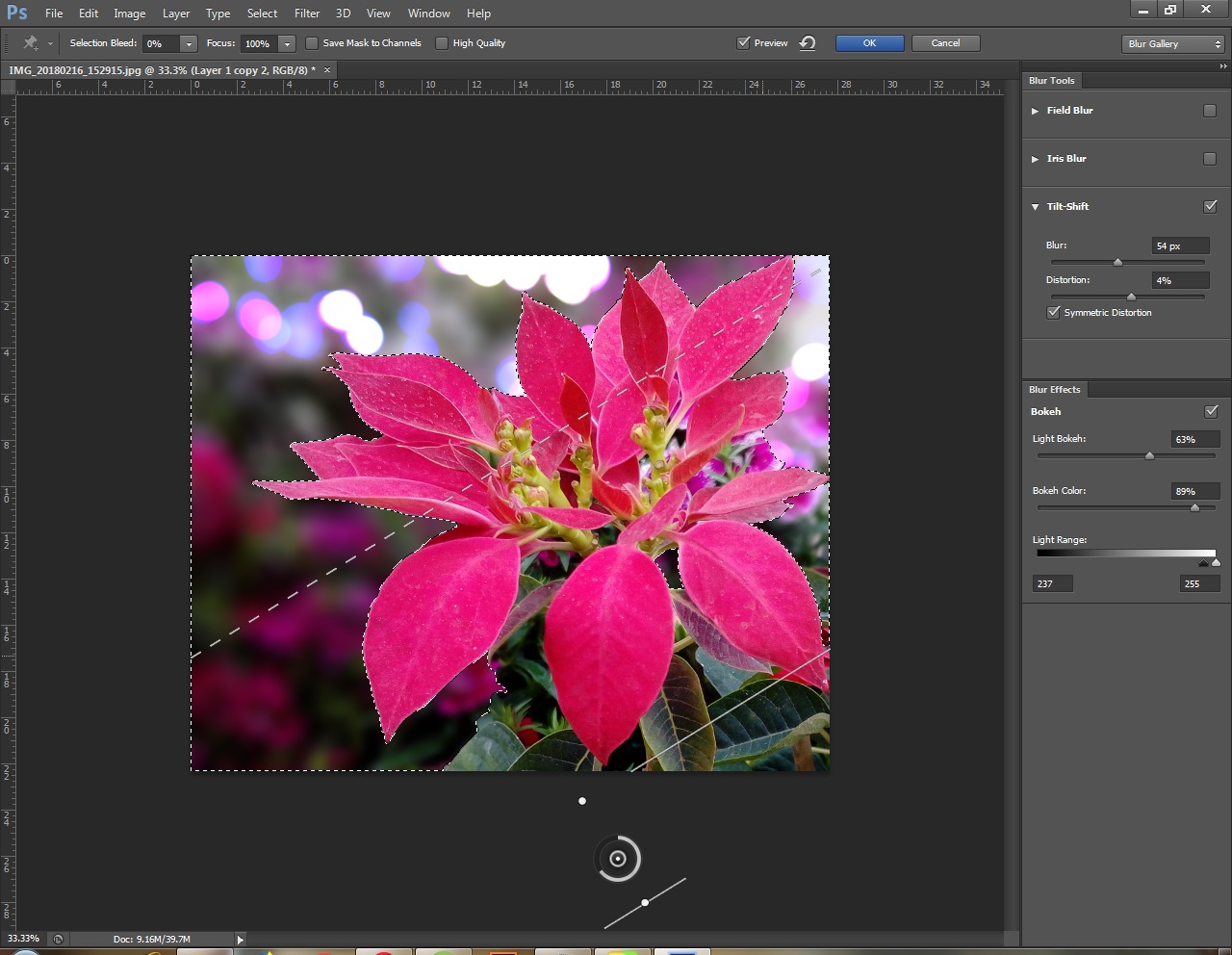Open the Layer menu
Screen dimensions: 1232x955
(176, 13)
